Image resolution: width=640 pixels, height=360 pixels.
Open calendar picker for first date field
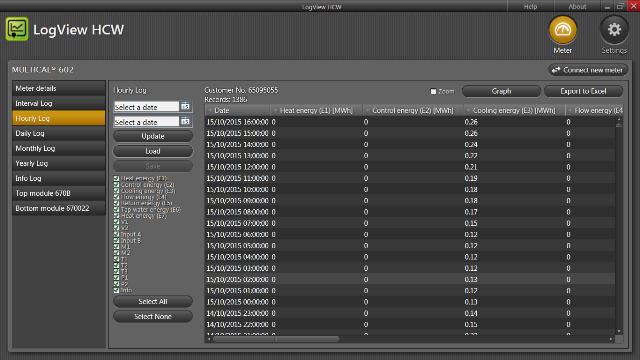click(x=185, y=107)
